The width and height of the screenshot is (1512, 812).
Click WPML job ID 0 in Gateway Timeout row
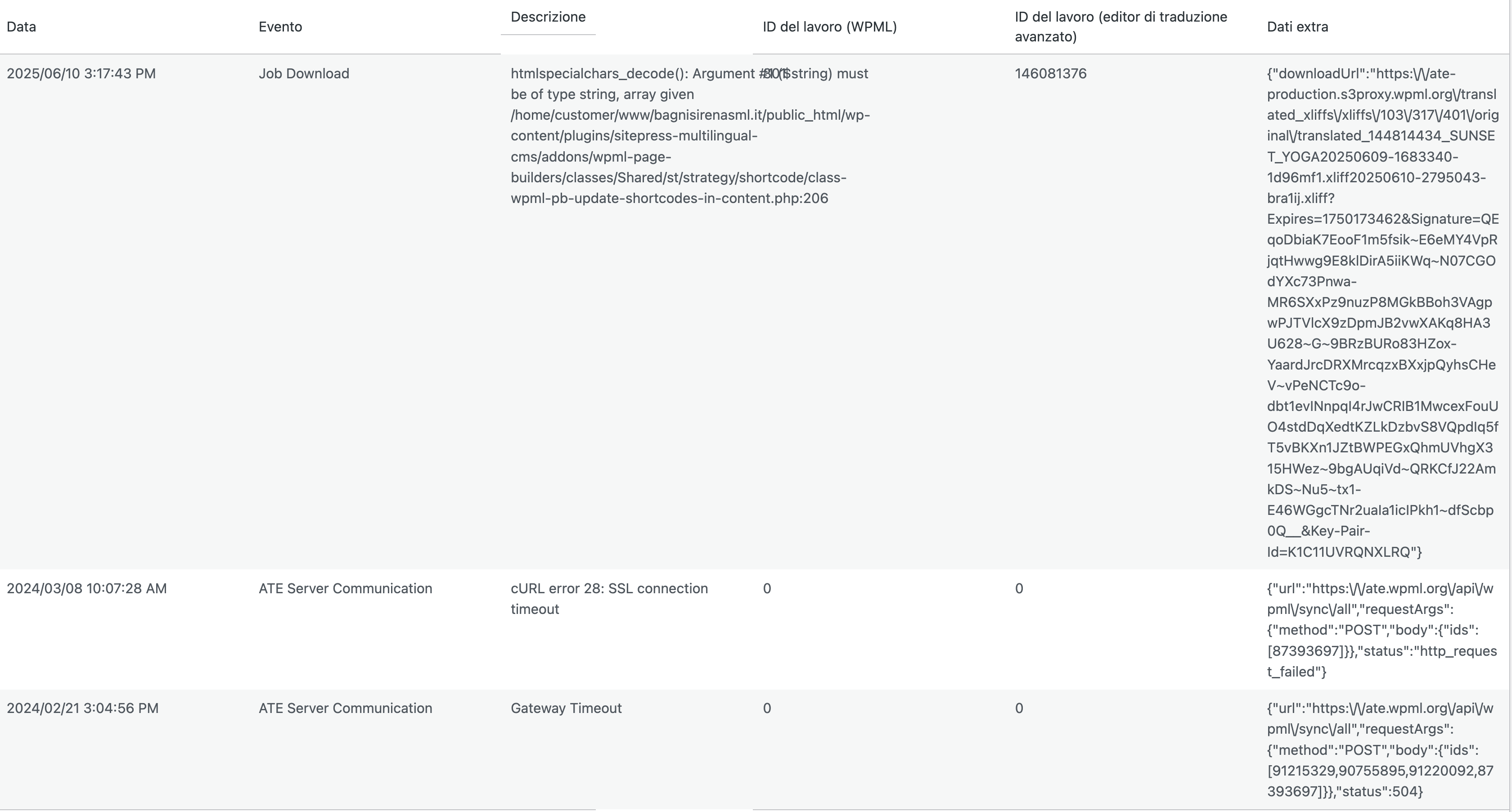click(x=766, y=708)
